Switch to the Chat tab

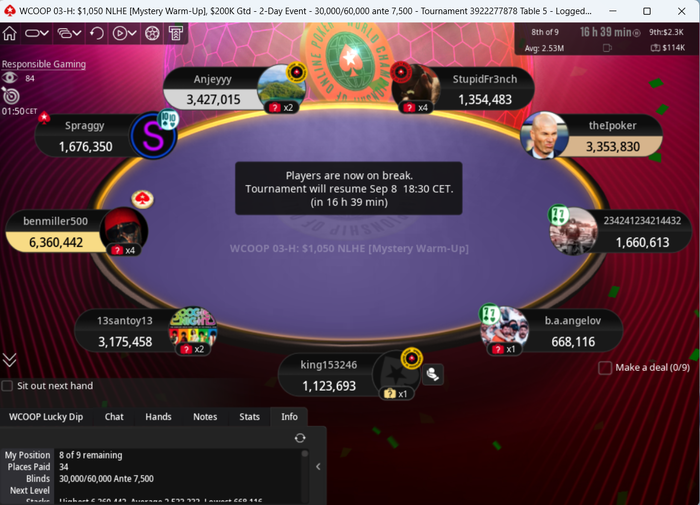(x=114, y=417)
